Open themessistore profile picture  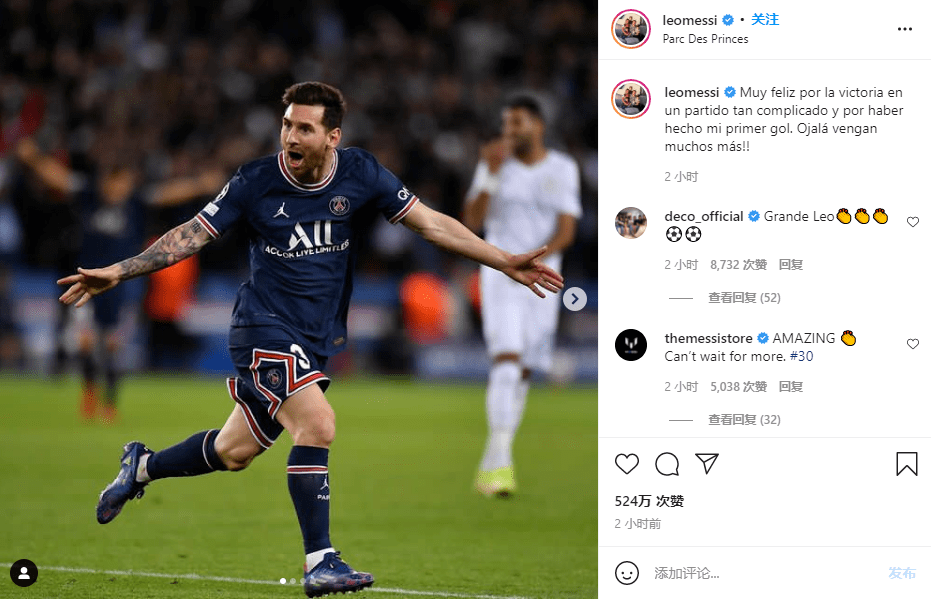pos(631,345)
